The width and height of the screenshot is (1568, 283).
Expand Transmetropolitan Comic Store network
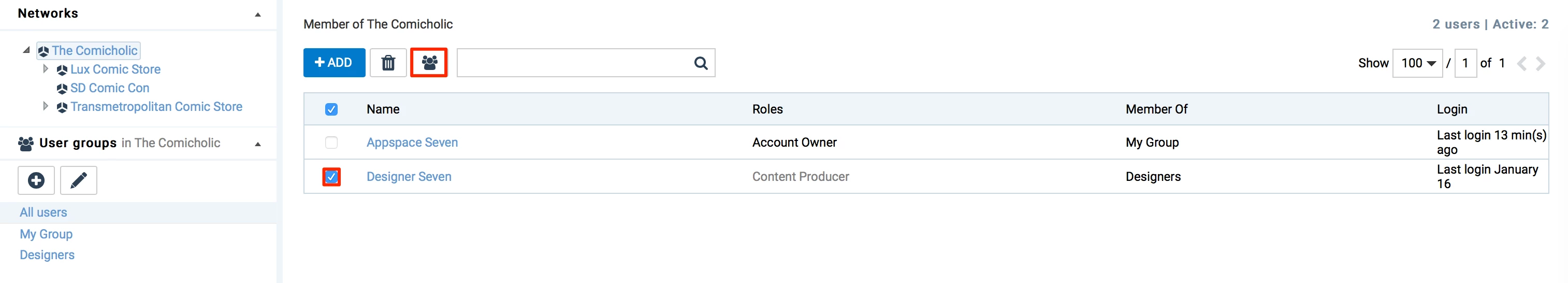pyautogui.click(x=46, y=106)
